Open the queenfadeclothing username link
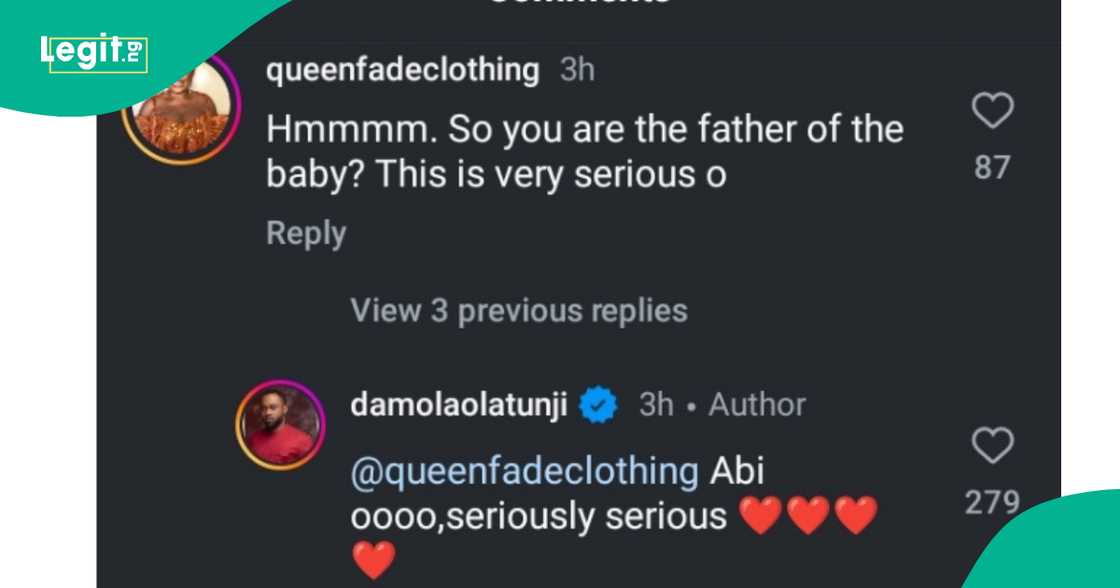The height and width of the screenshot is (588, 1120). point(403,71)
